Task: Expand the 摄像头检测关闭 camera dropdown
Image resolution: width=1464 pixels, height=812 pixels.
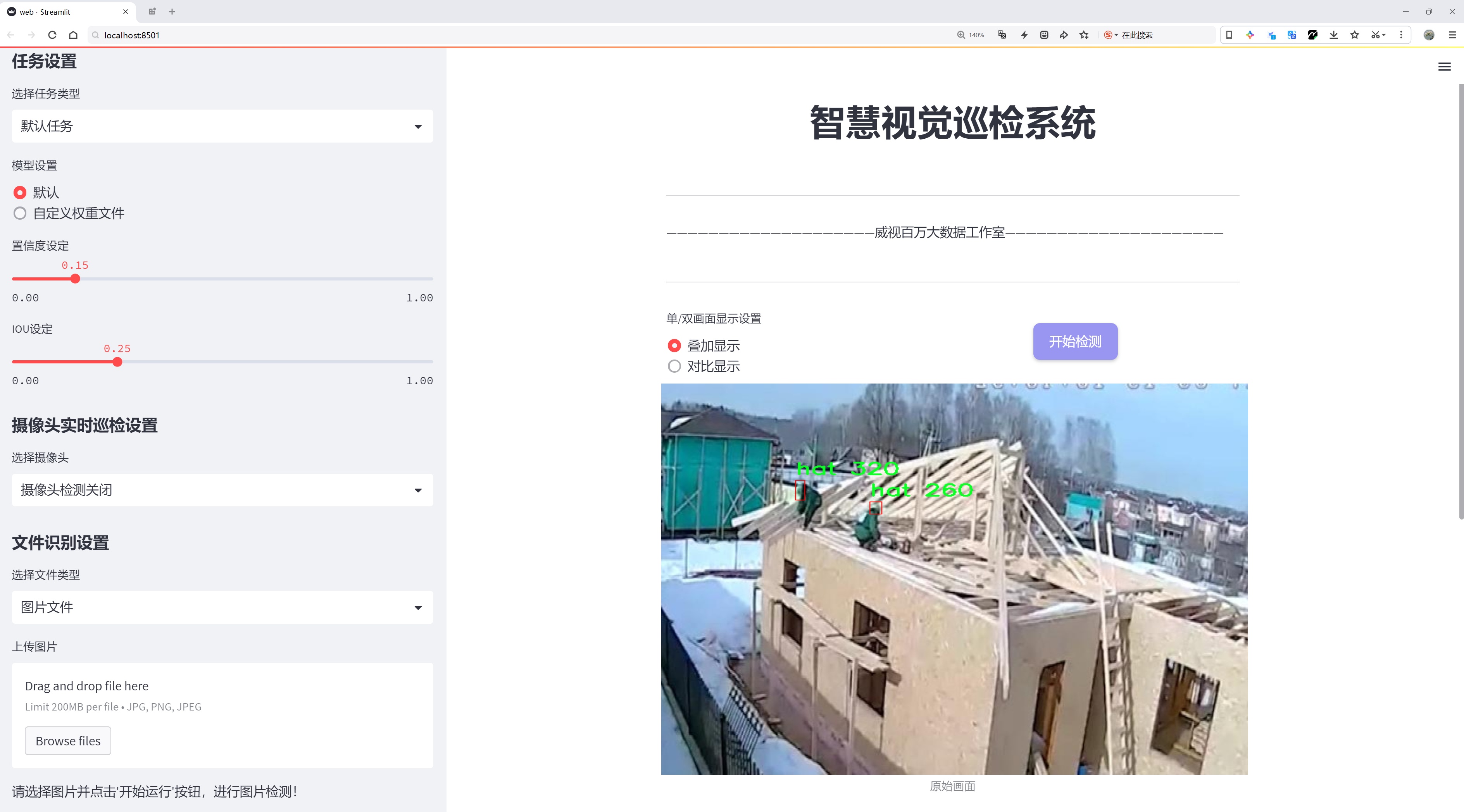Action: click(222, 490)
